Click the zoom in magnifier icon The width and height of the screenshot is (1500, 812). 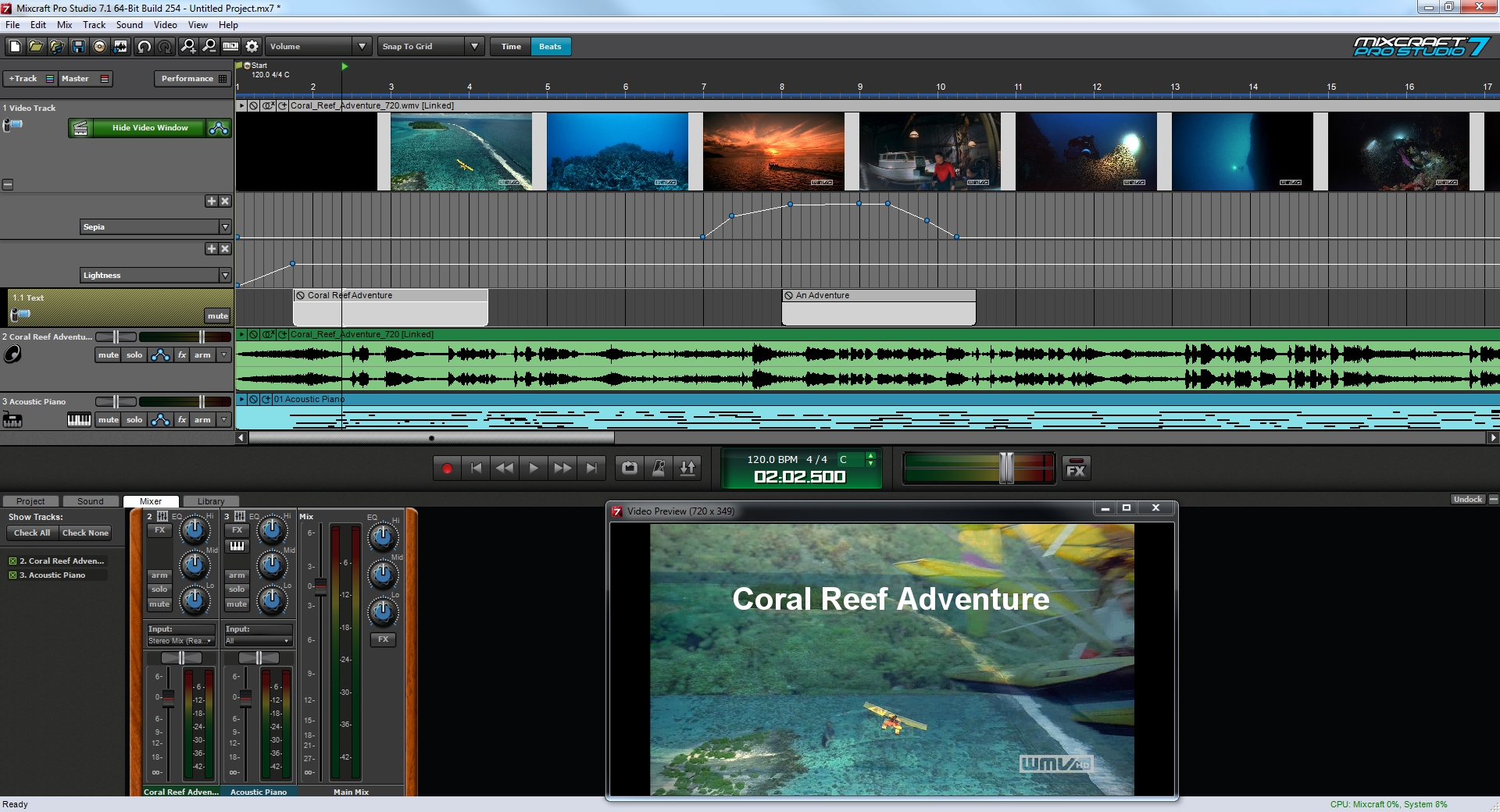click(188, 47)
